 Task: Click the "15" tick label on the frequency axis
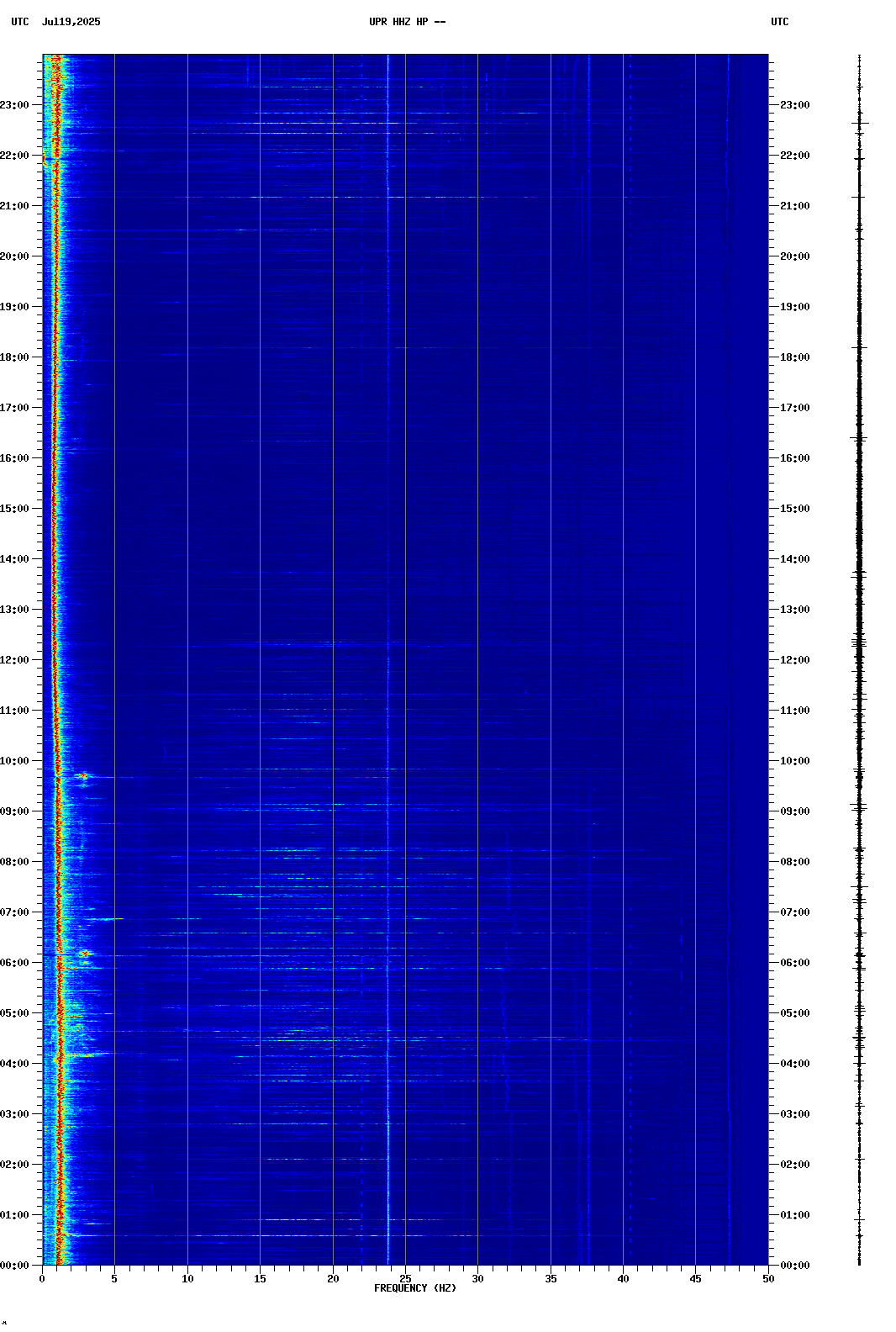tap(260, 1279)
